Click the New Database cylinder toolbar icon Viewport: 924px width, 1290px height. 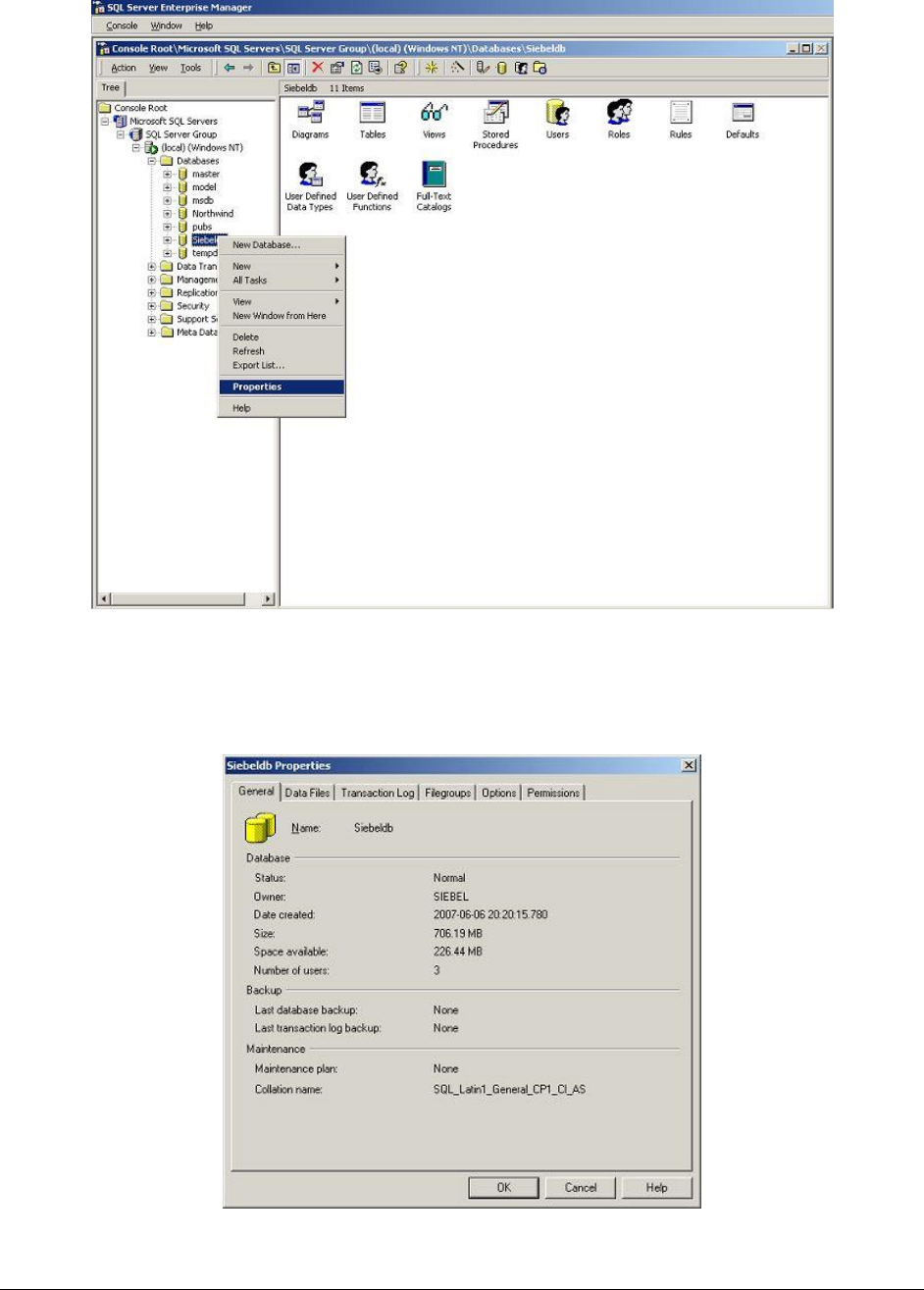501,68
